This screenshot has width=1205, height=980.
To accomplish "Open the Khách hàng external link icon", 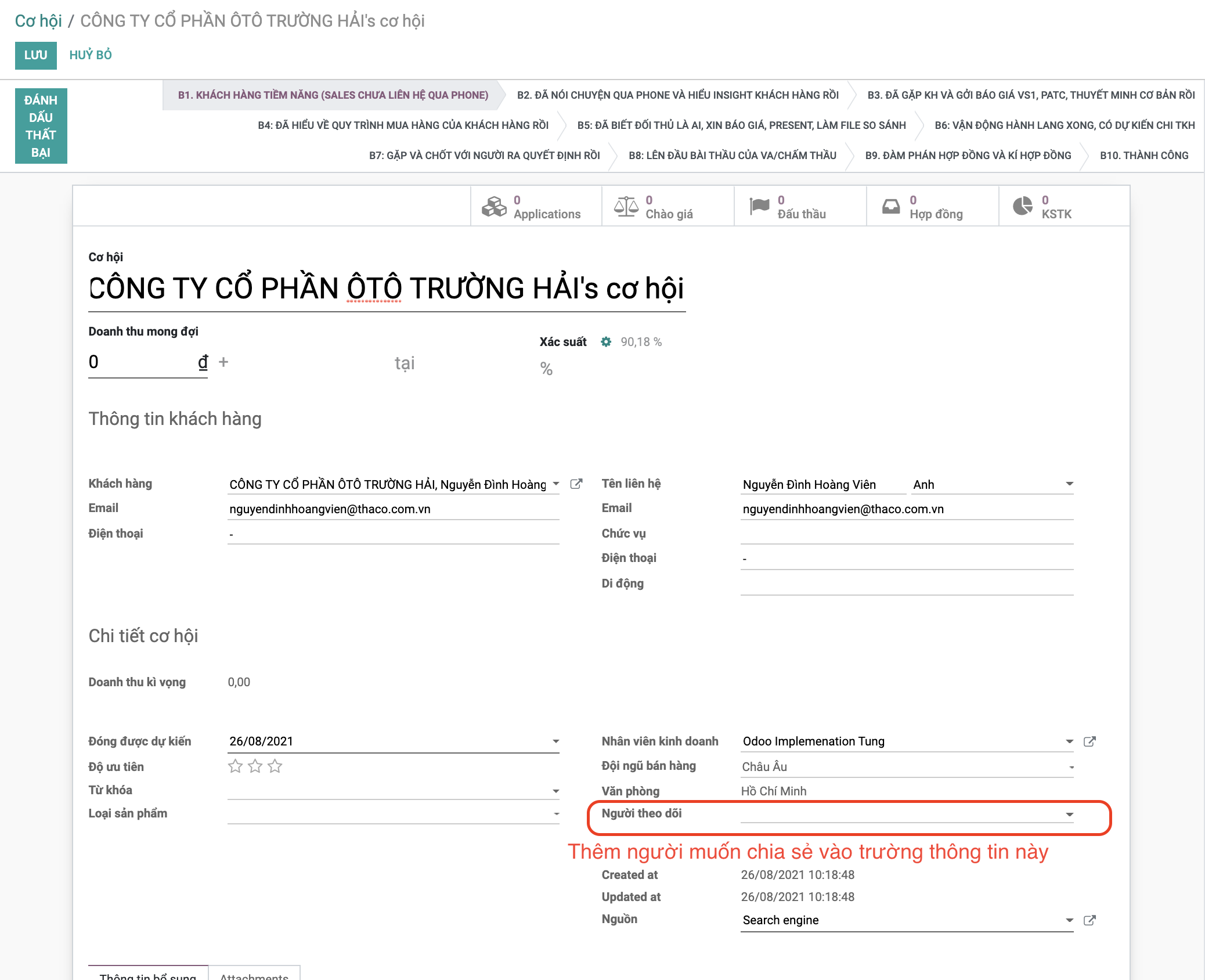I will coord(576,484).
